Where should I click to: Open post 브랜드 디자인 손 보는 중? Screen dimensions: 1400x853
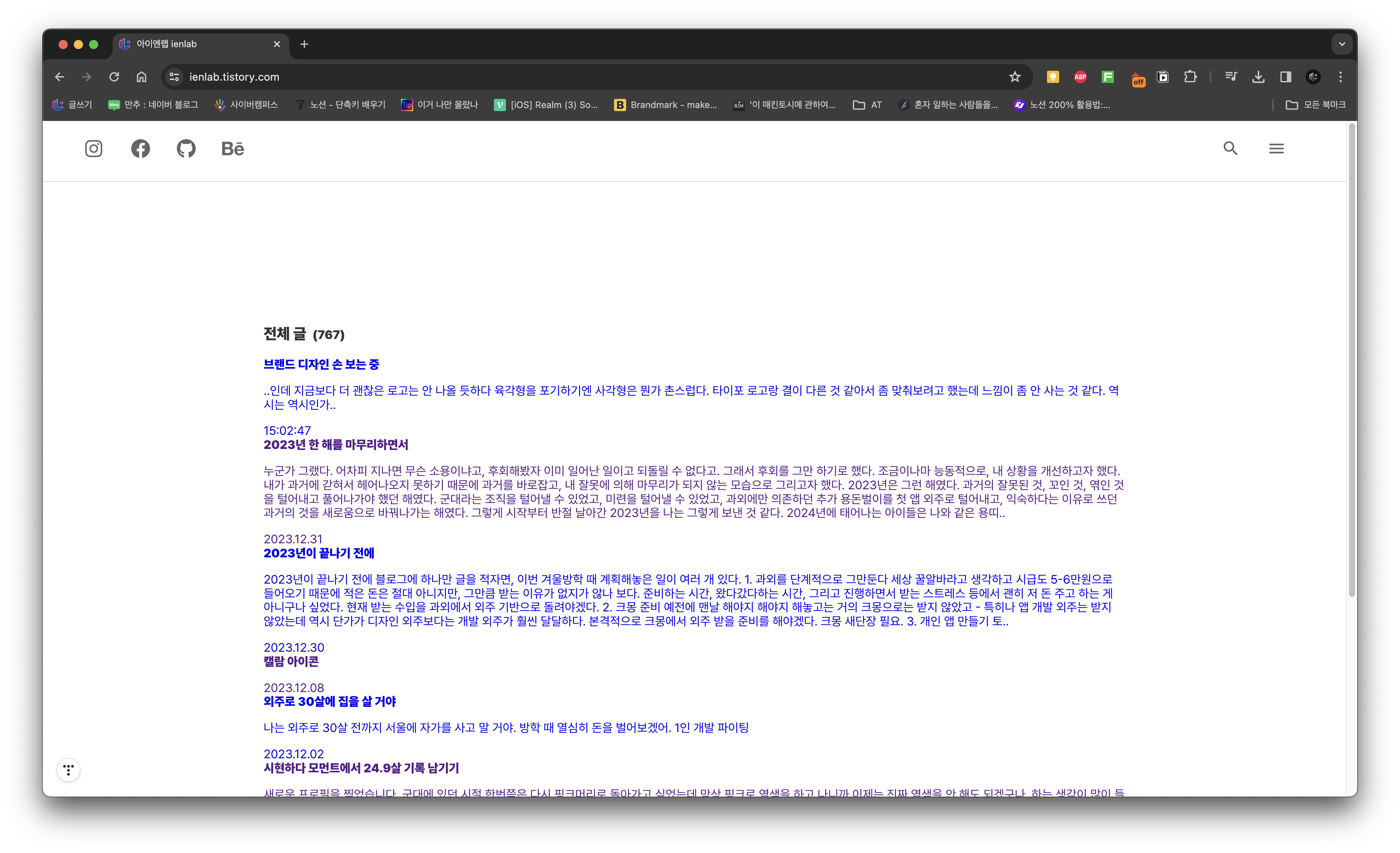coord(321,364)
